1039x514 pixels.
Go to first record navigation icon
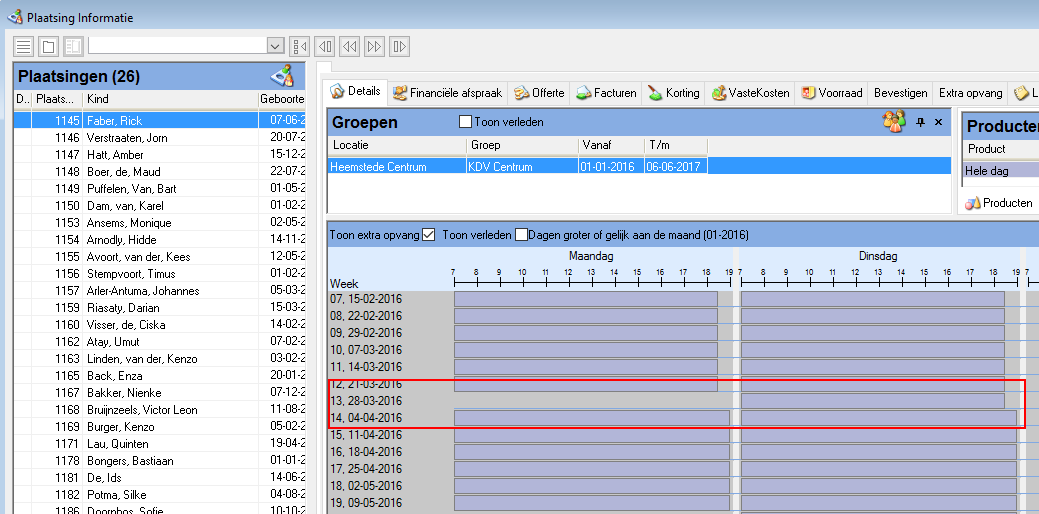299,46
